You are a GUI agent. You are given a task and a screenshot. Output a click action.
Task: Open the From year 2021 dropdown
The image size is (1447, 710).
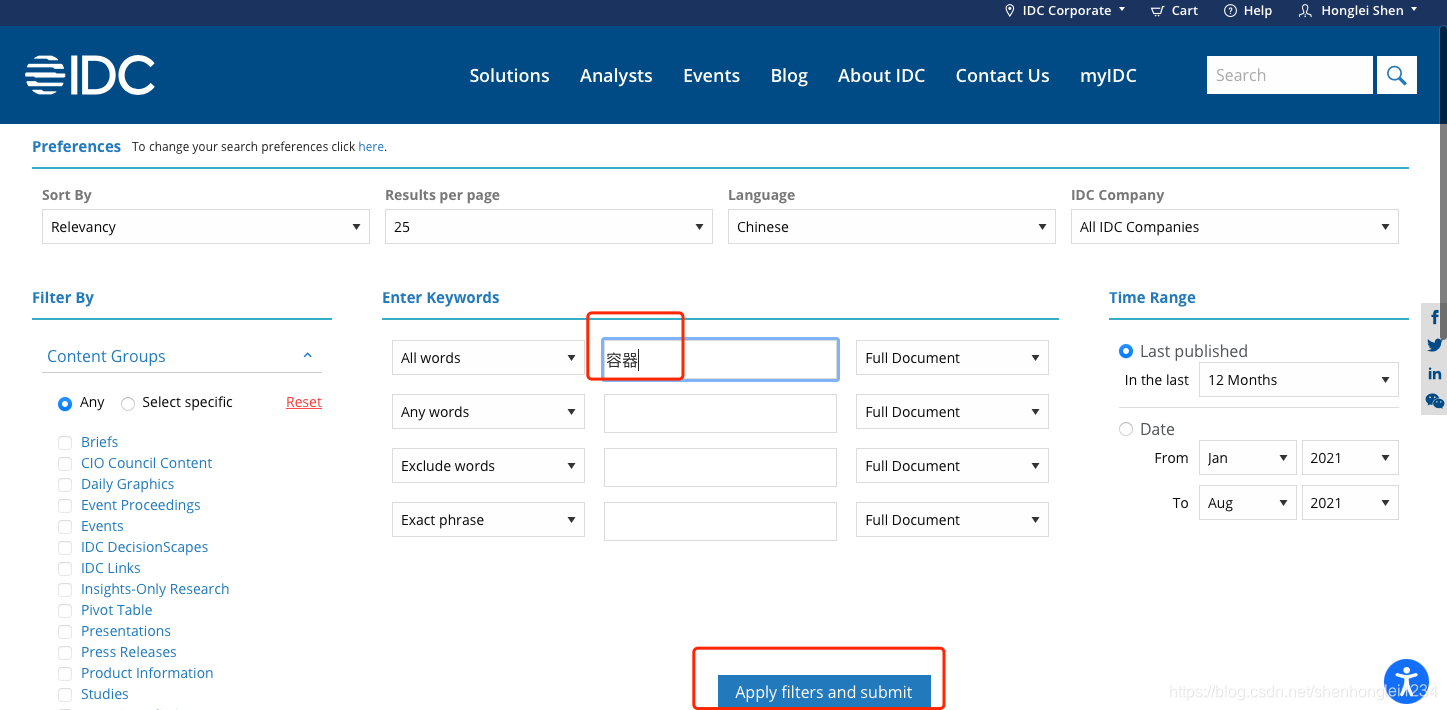1349,458
